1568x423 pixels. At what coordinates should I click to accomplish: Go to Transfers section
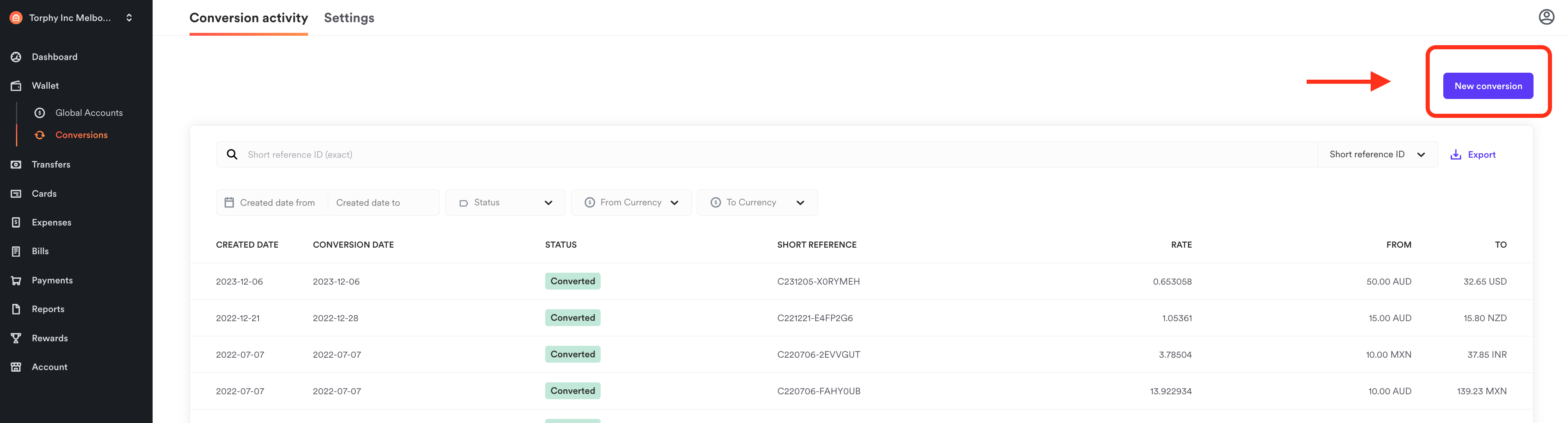(x=50, y=165)
